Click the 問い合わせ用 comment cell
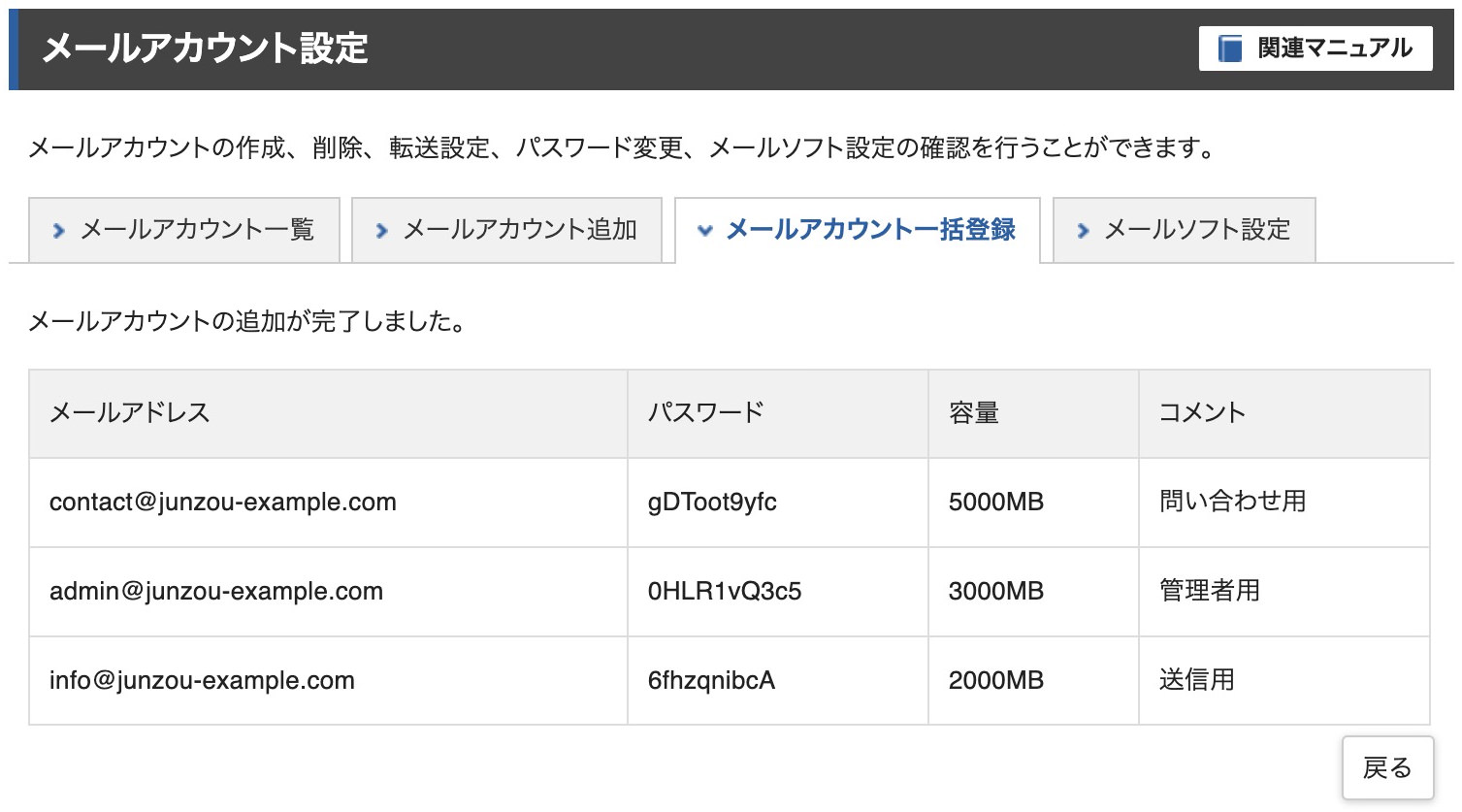This screenshot has width=1462, height=812. 1232,503
